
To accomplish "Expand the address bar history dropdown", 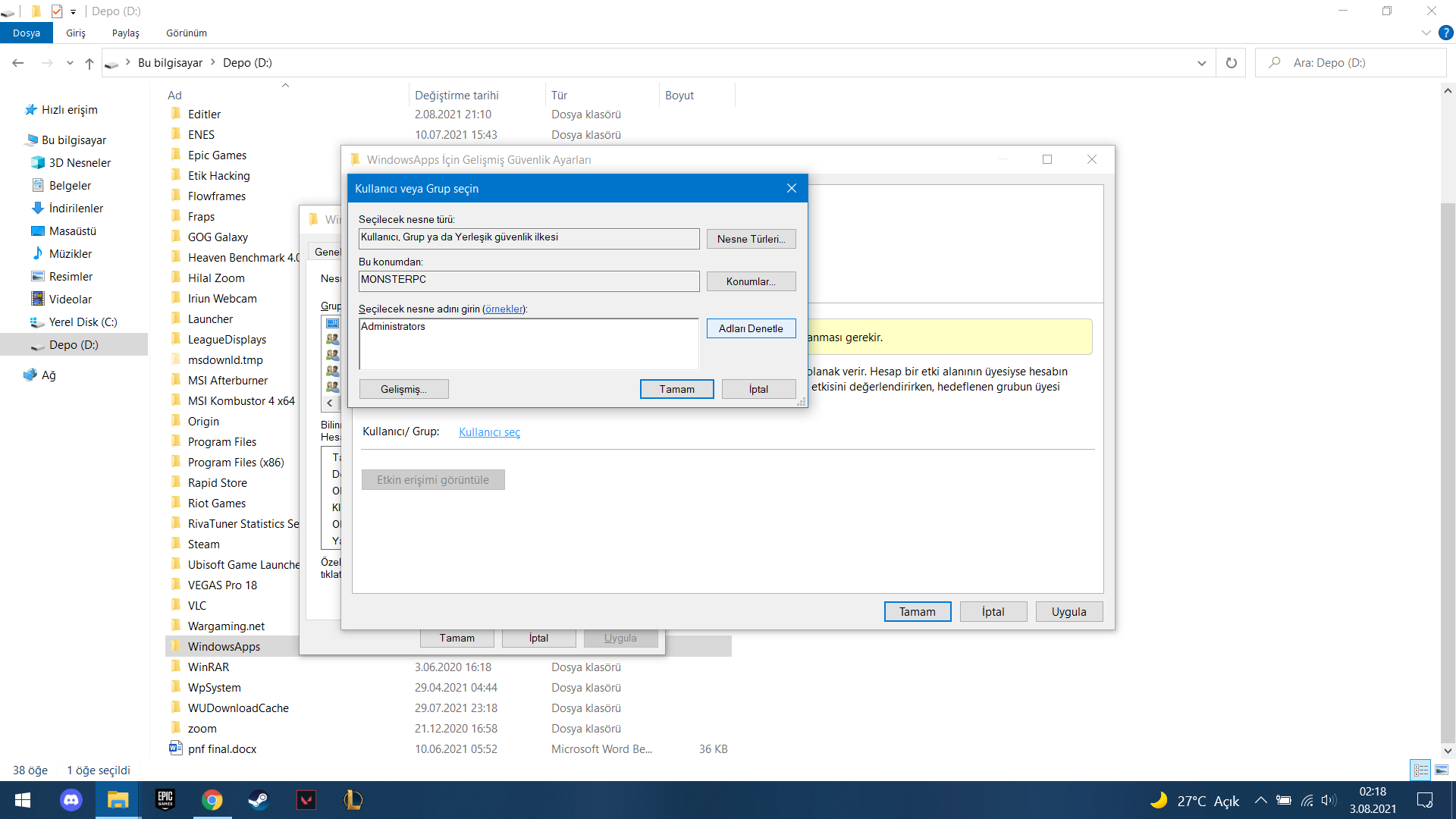I will (1201, 63).
